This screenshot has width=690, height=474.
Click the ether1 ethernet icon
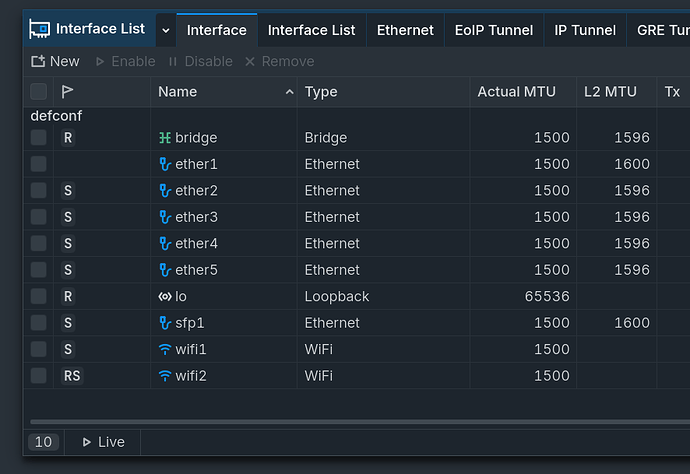tap(165, 164)
